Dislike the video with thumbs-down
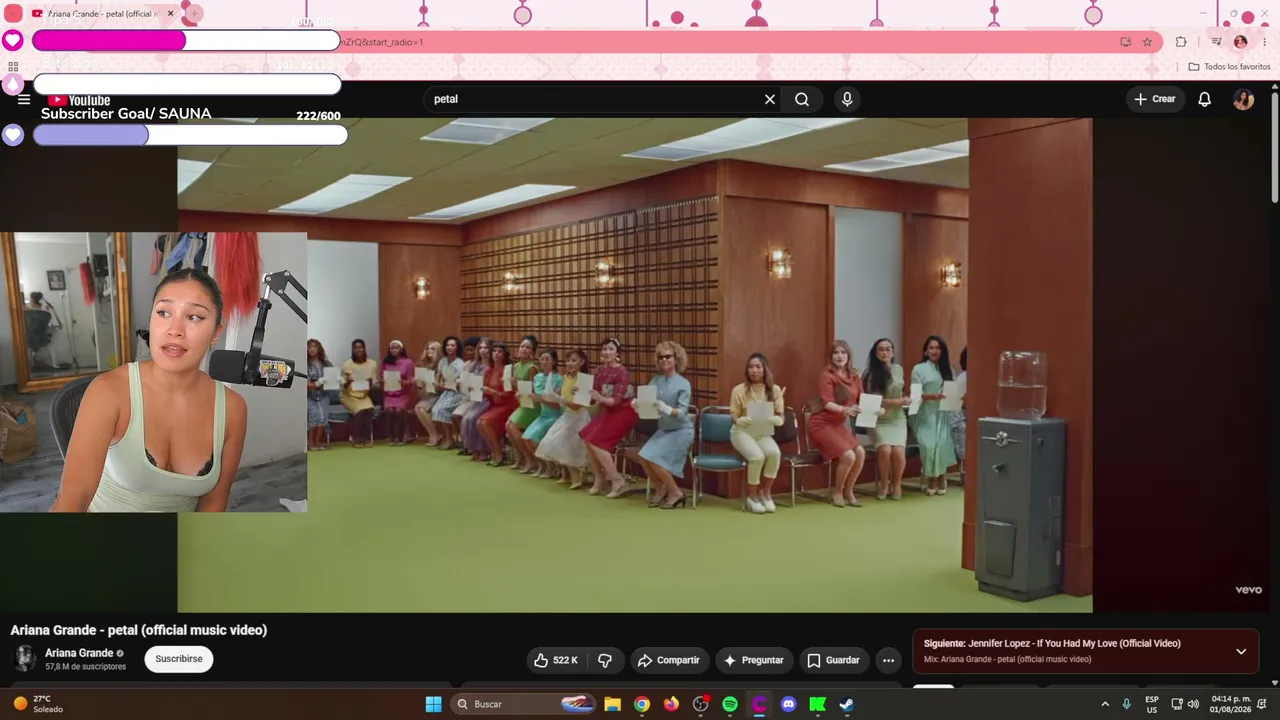This screenshot has width=1280, height=720. [605, 660]
